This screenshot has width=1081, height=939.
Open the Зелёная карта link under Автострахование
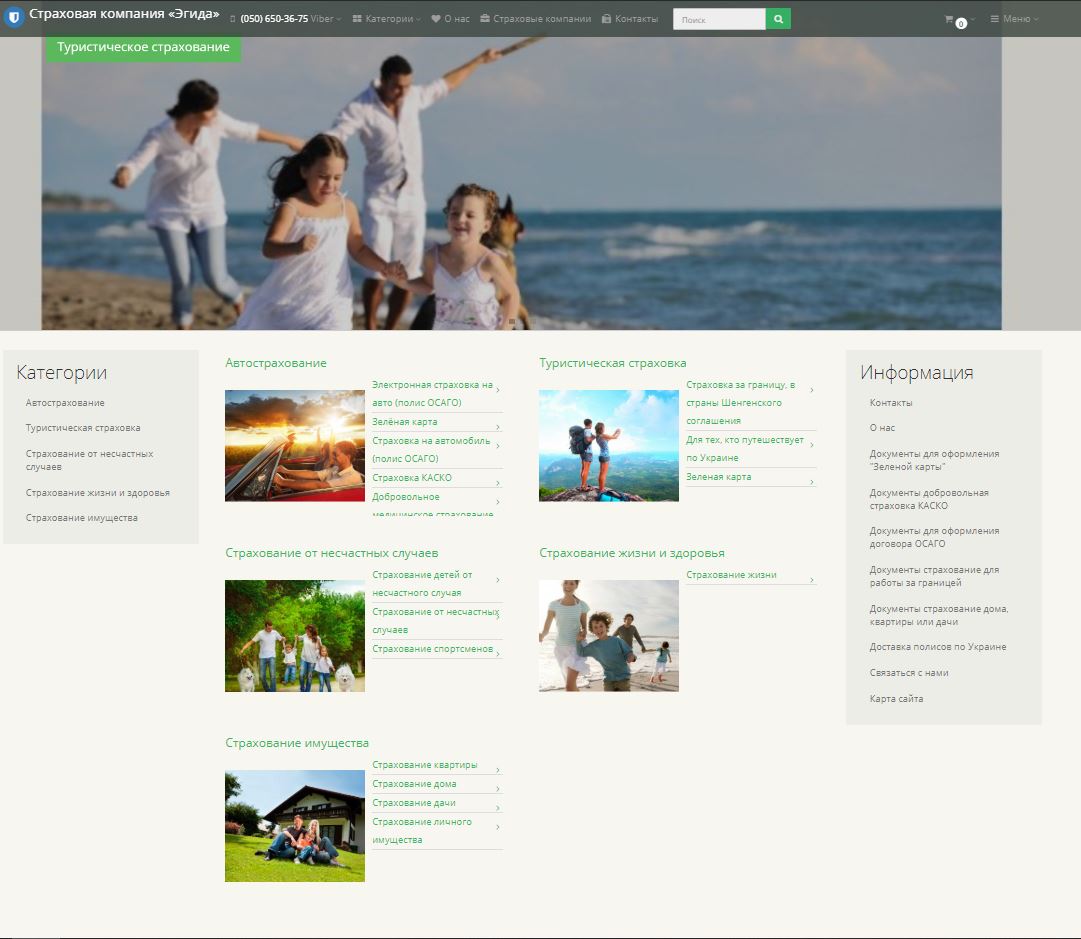point(405,421)
